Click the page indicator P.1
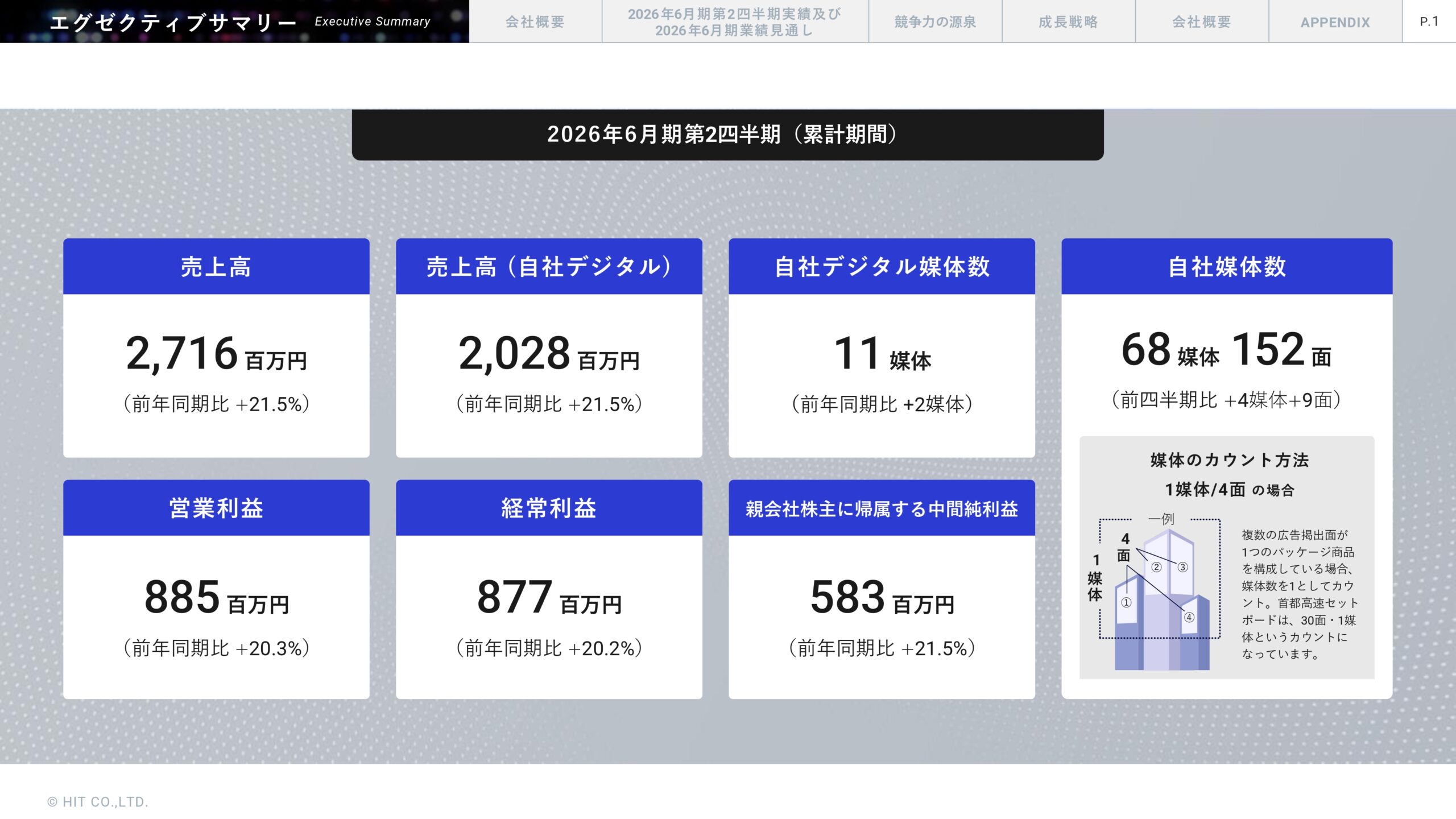The height and width of the screenshot is (819, 1456). point(1432,22)
